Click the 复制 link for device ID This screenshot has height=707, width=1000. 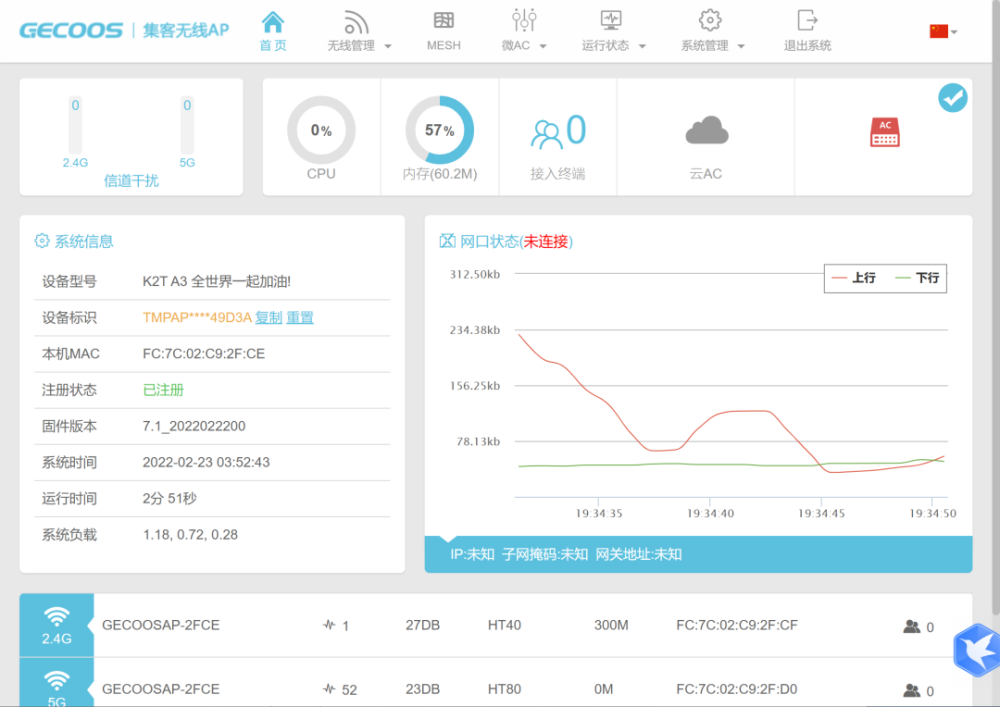(x=268, y=317)
